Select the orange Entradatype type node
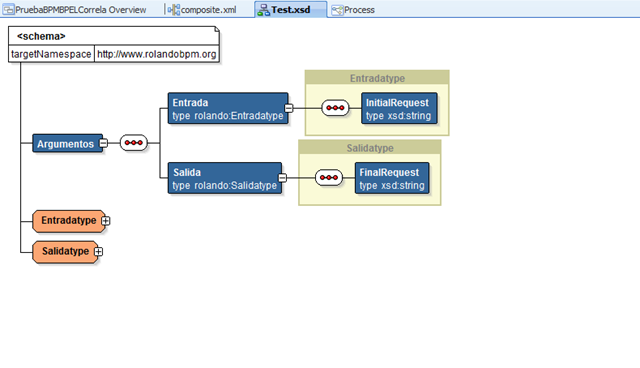 (x=69, y=221)
